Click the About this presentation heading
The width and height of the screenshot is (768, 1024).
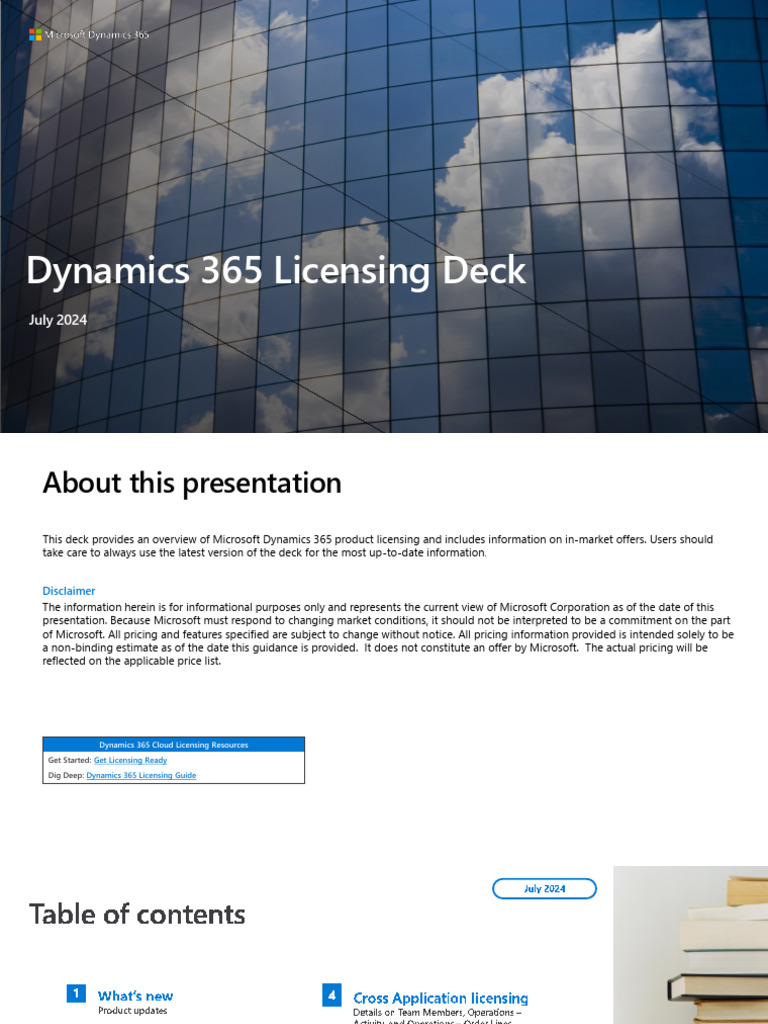[x=192, y=483]
